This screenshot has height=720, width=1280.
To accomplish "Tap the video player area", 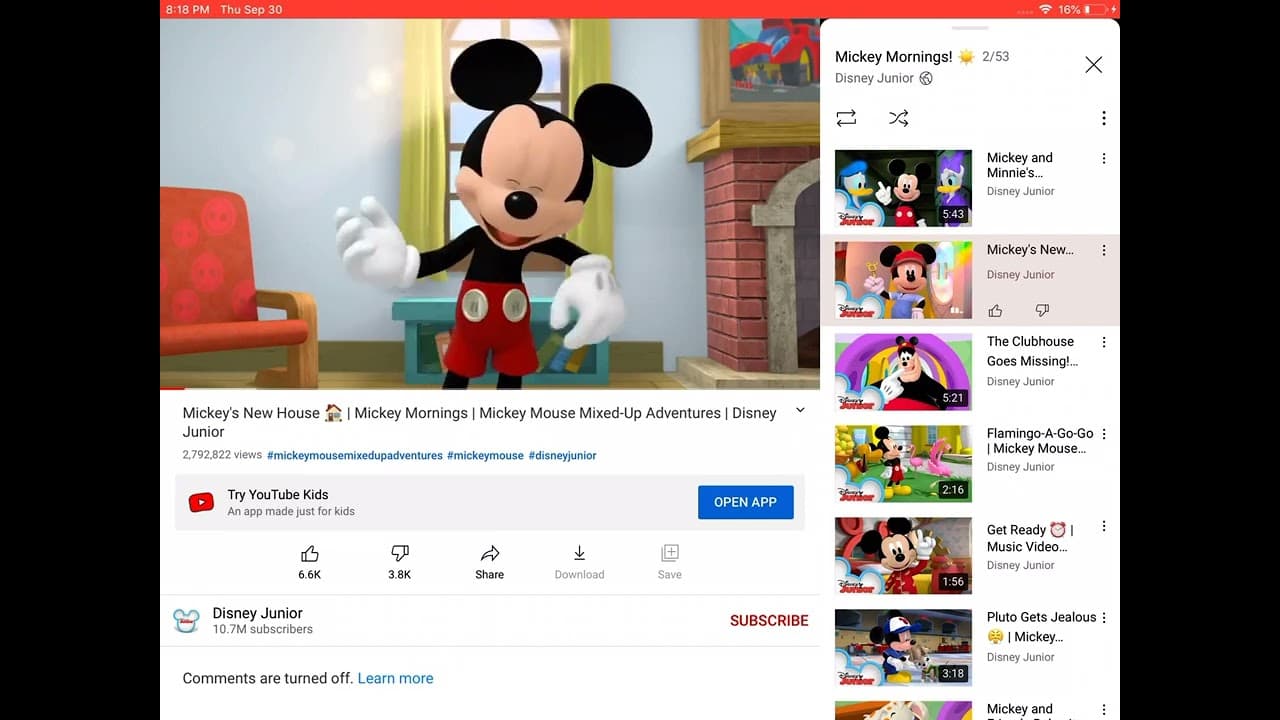I will 490,203.
